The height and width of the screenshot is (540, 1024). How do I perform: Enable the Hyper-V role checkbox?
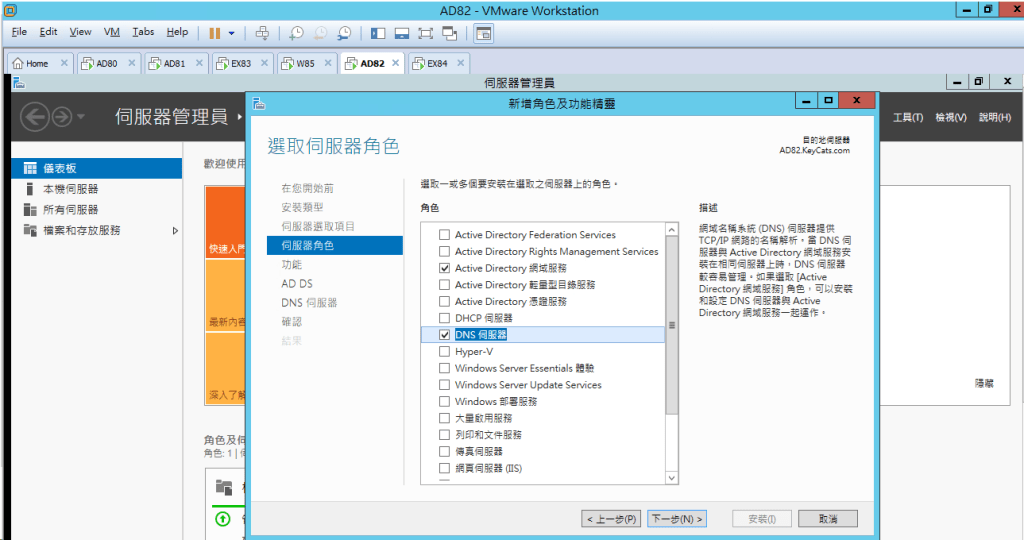pos(445,352)
